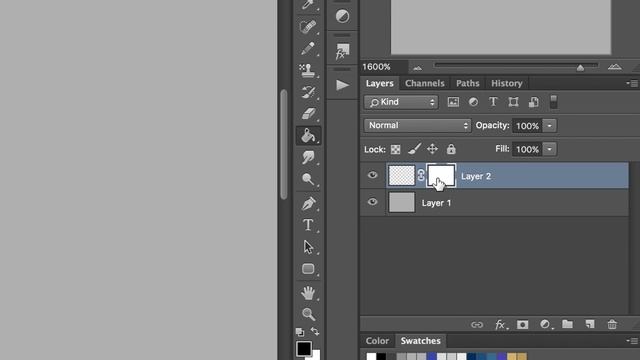The height and width of the screenshot is (360, 640).
Task: Toggle lock position
Action: (432, 149)
